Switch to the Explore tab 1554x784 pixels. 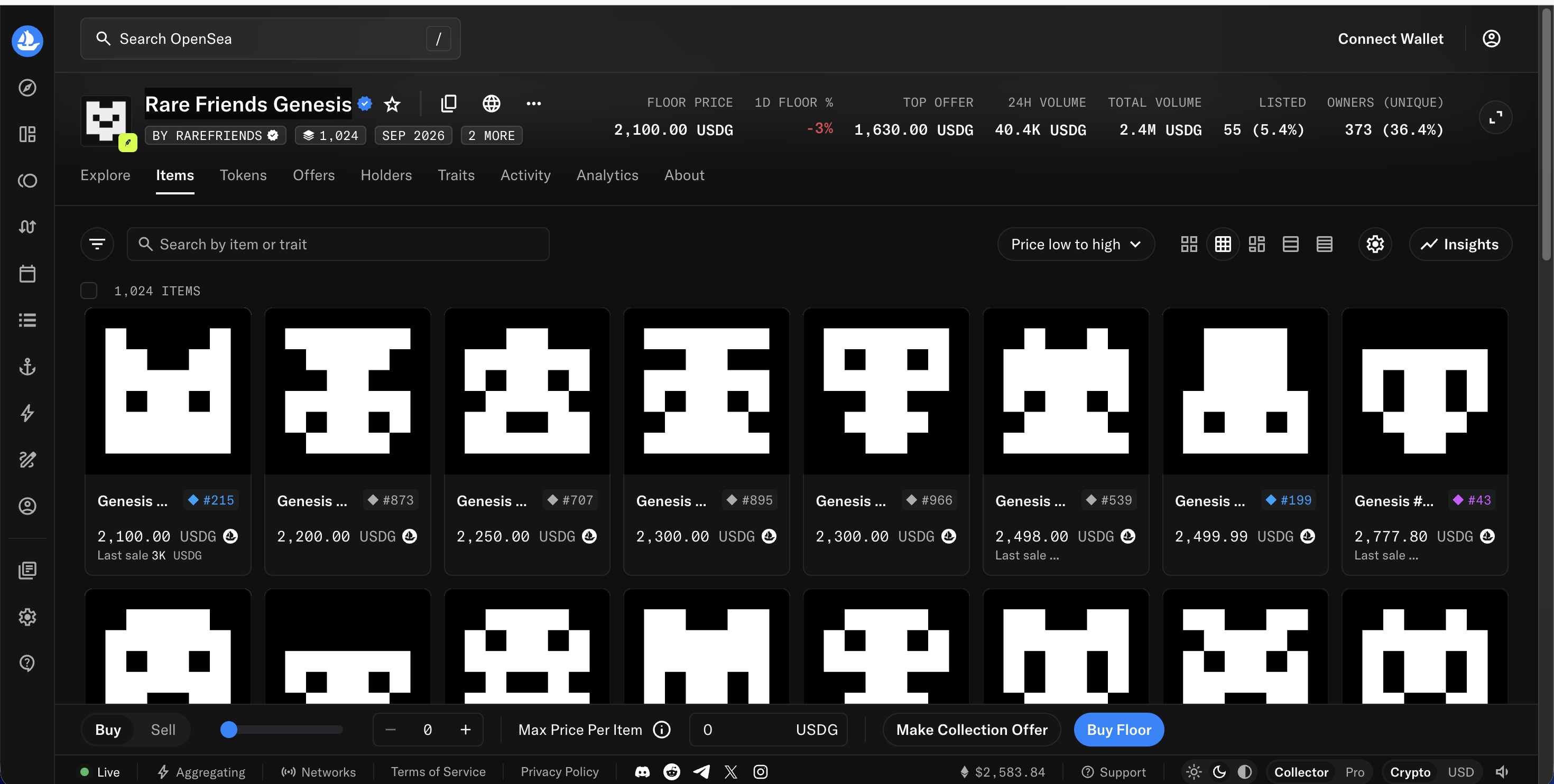pyautogui.click(x=106, y=175)
